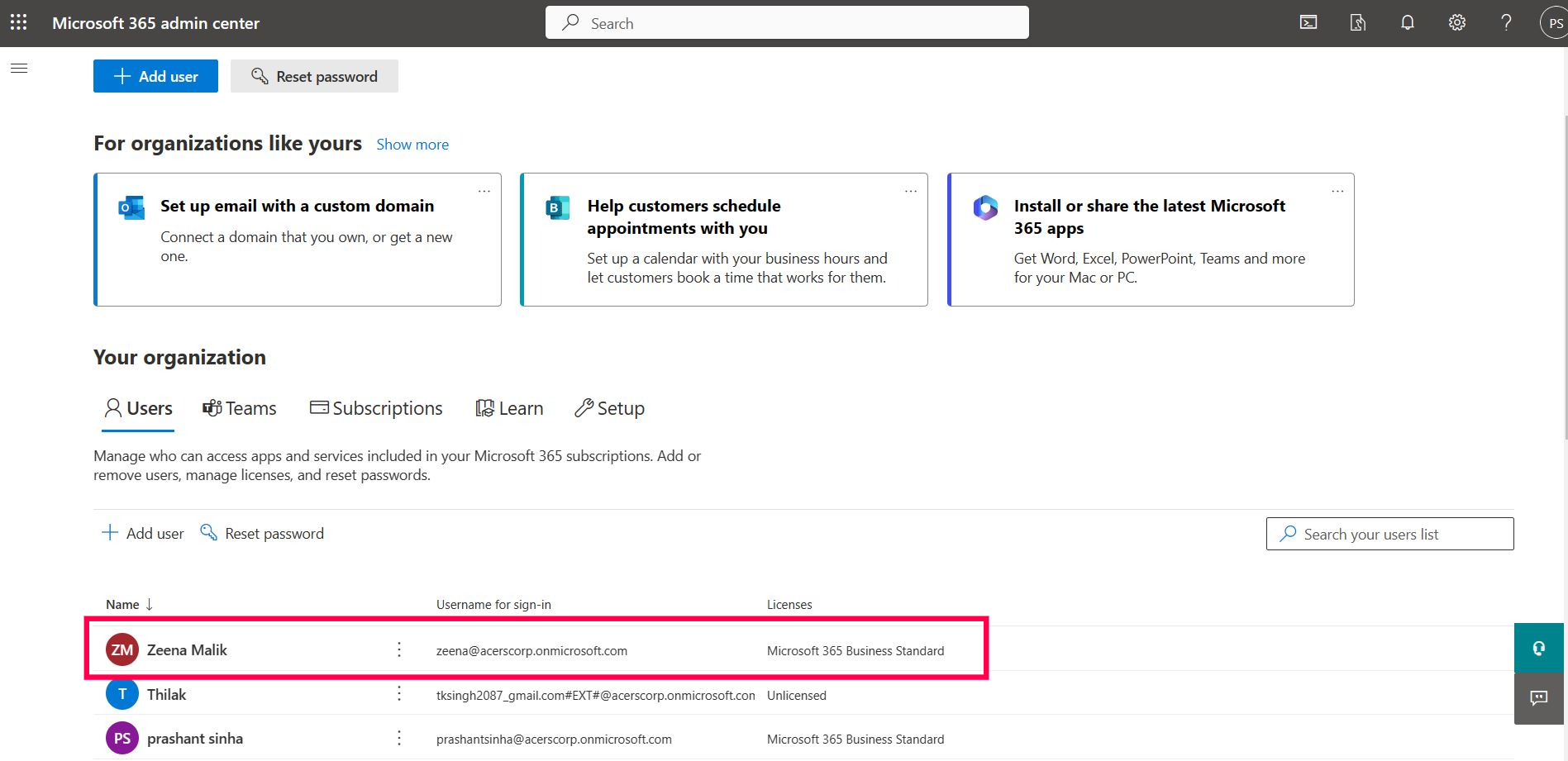
Task: Open the headset help and support button
Action: 1538,649
